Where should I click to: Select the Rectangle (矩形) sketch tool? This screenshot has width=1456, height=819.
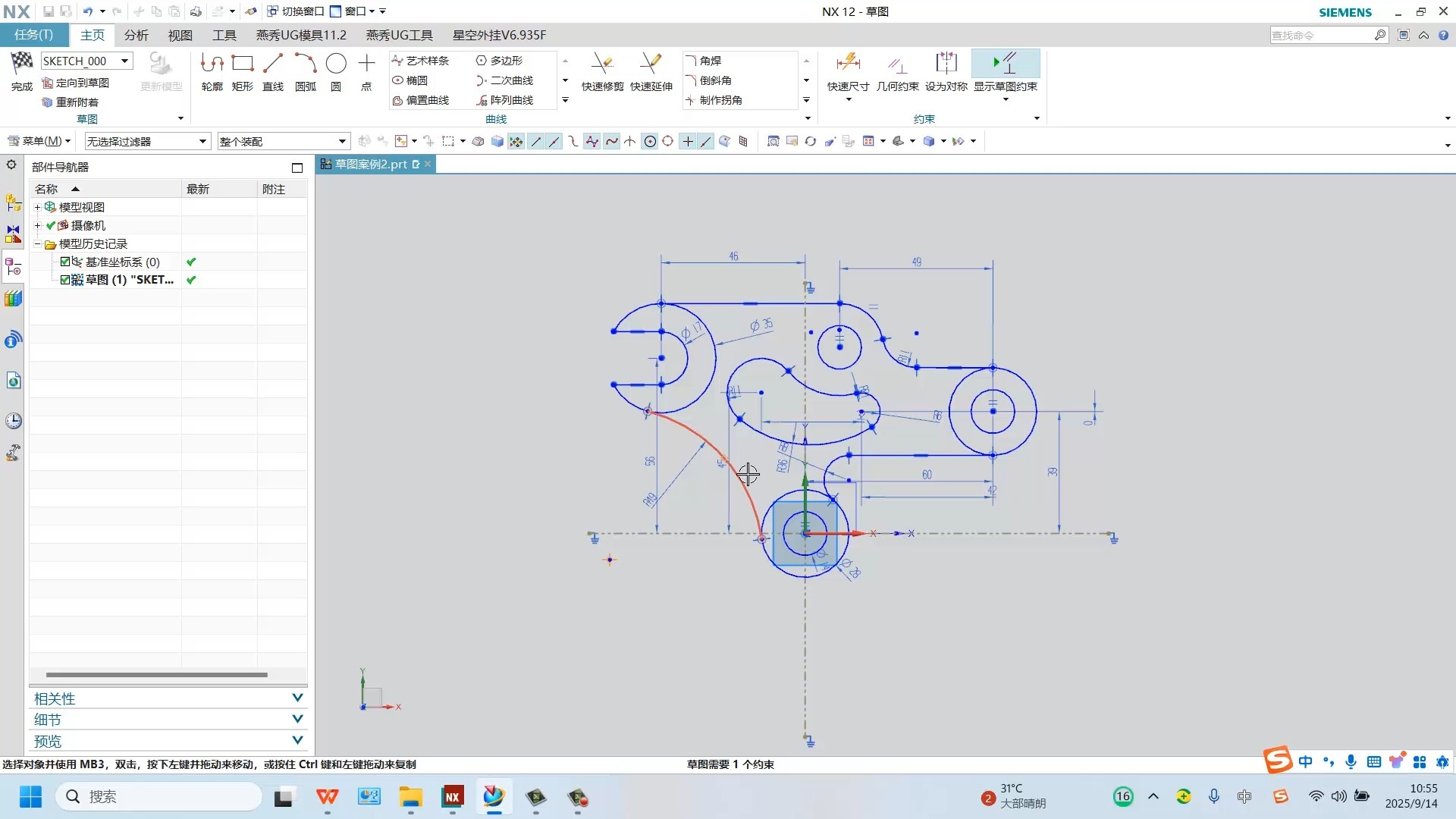tap(243, 64)
